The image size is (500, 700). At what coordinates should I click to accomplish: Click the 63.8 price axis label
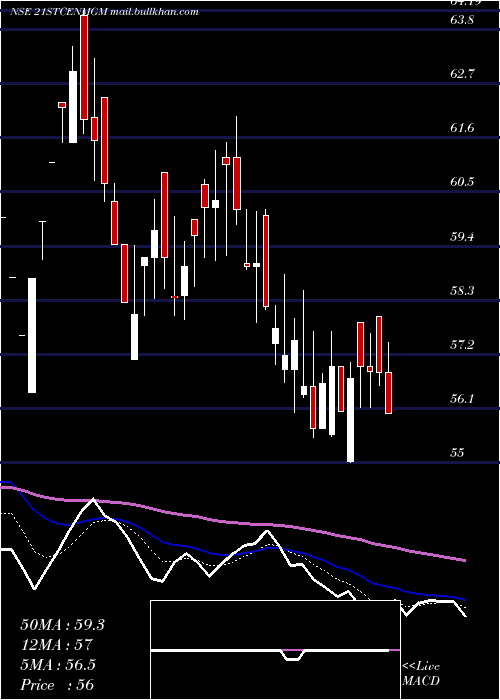pyautogui.click(x=462, y=20)
